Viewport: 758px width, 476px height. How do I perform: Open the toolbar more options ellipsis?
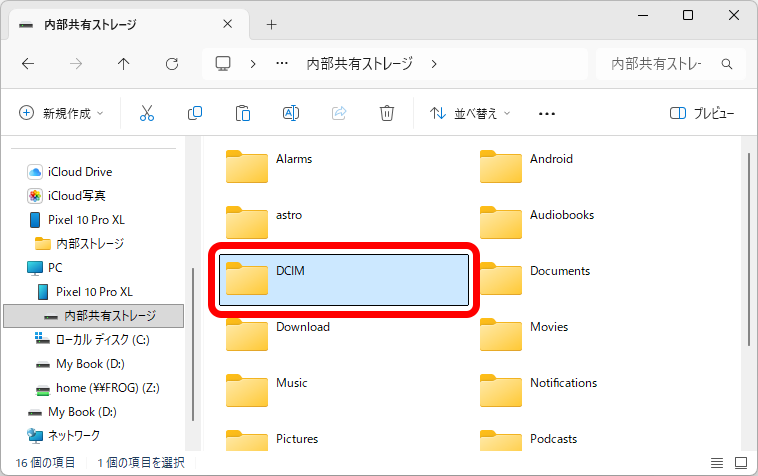pyautogui.click(x=547, y=114)
